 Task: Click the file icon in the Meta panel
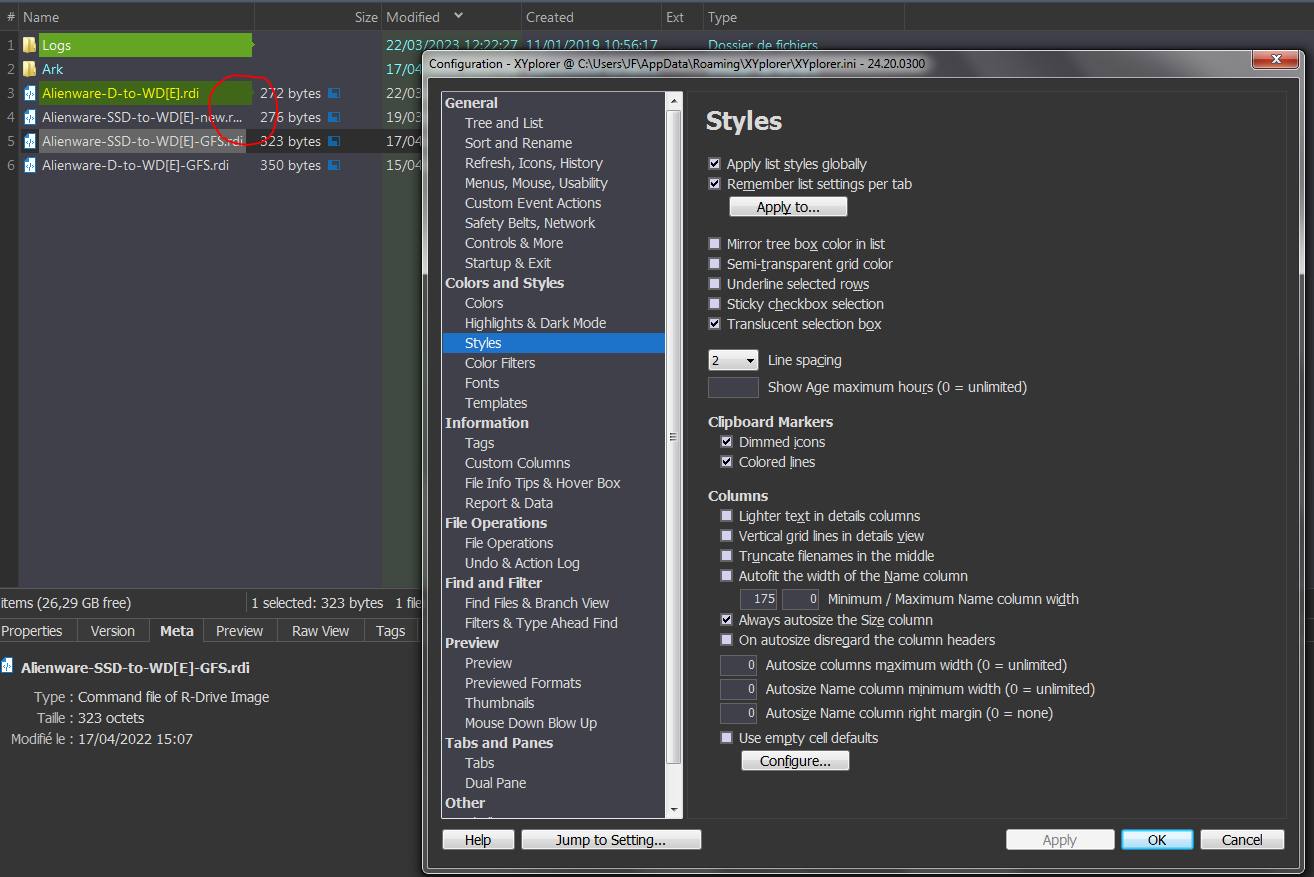tap(8, 667)
